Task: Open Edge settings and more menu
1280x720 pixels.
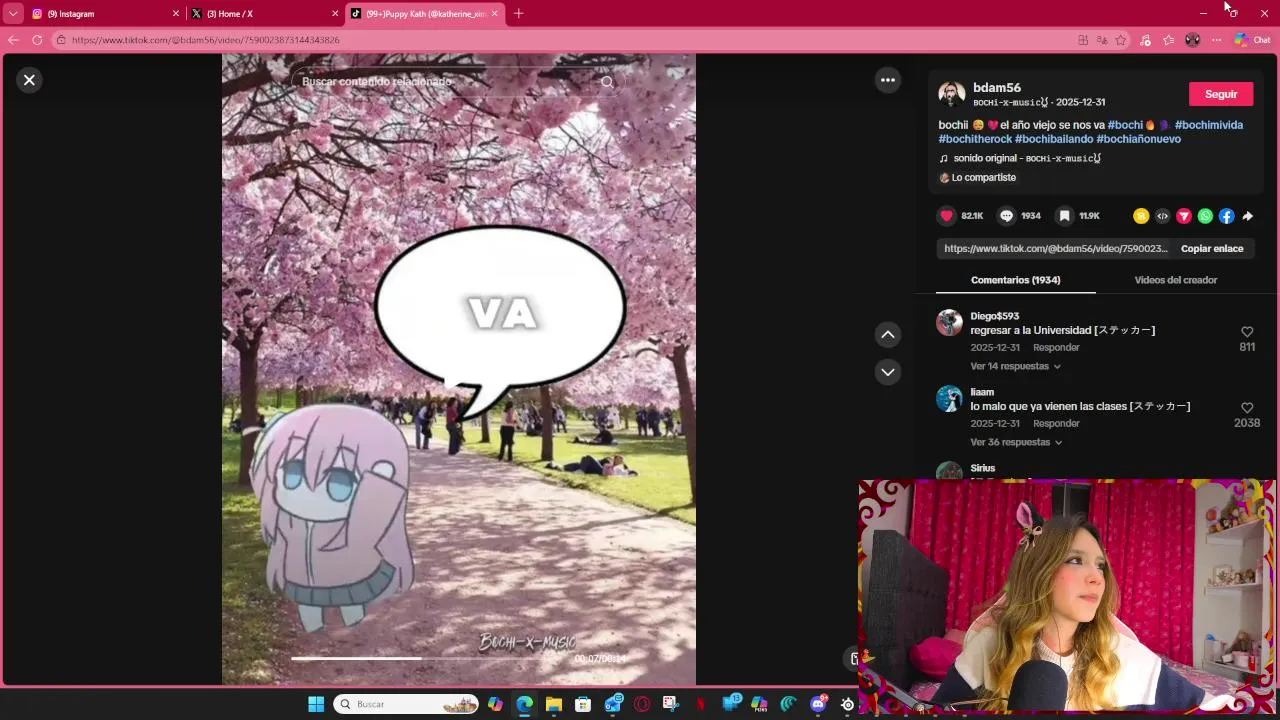Action: click(1216, 40)
